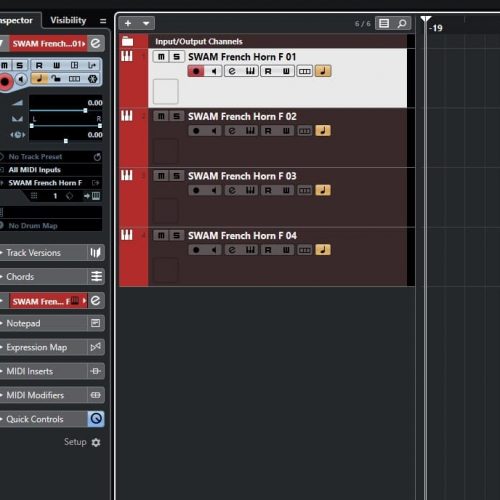Open Edit Instrument icon beside channel 1 in Inspector
Viewport: 500px width, 500px height.
96,196
